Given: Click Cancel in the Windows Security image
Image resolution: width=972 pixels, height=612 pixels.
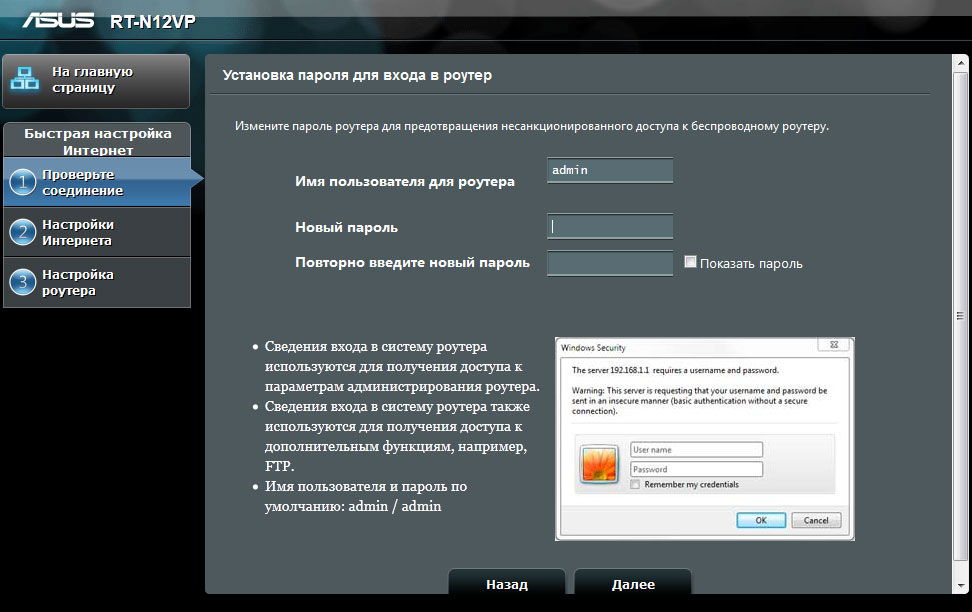Looking at the screenshot, I should pyautogui.click(x=816, y=520).
